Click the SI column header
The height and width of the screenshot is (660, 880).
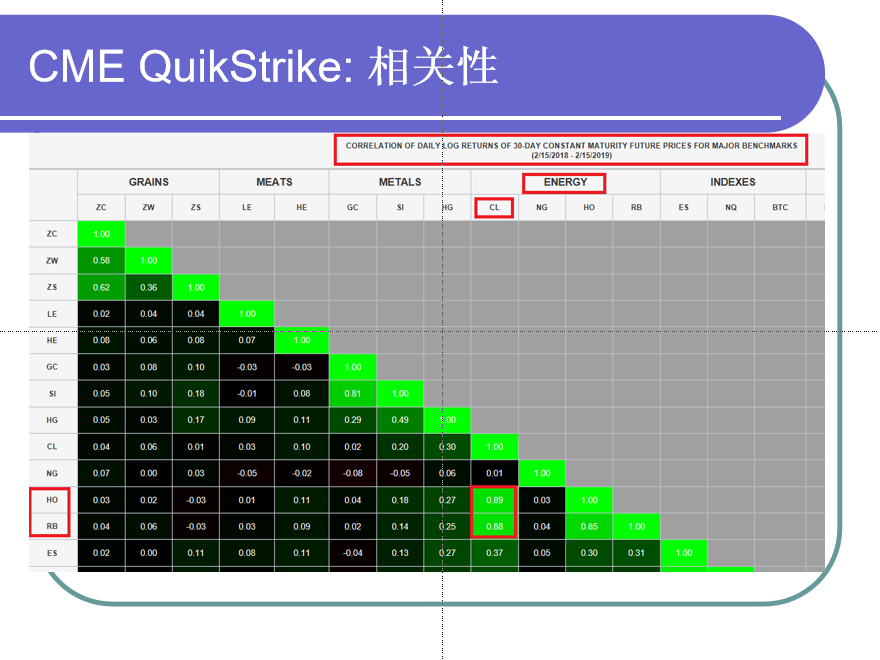click(x=400, y=207)
